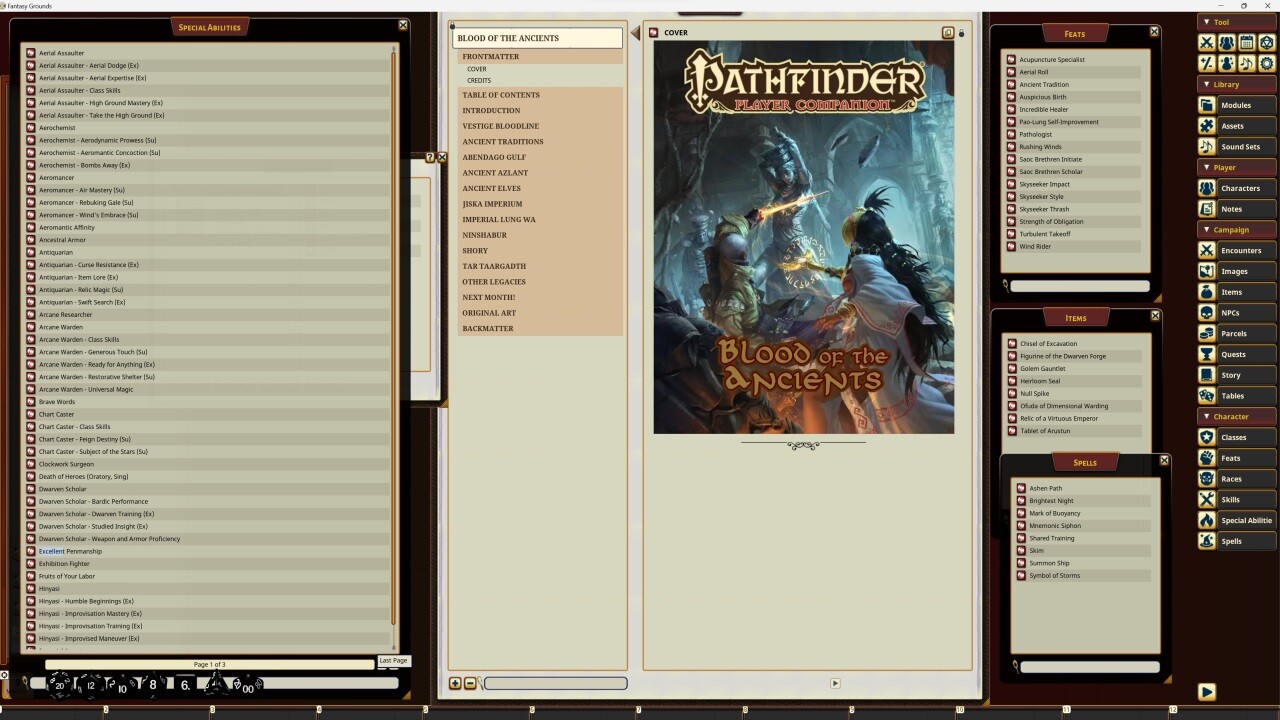Open the Characters player panel
Image resolution: width=1280 pixels, height=720 pixels.
(1243, 188)
